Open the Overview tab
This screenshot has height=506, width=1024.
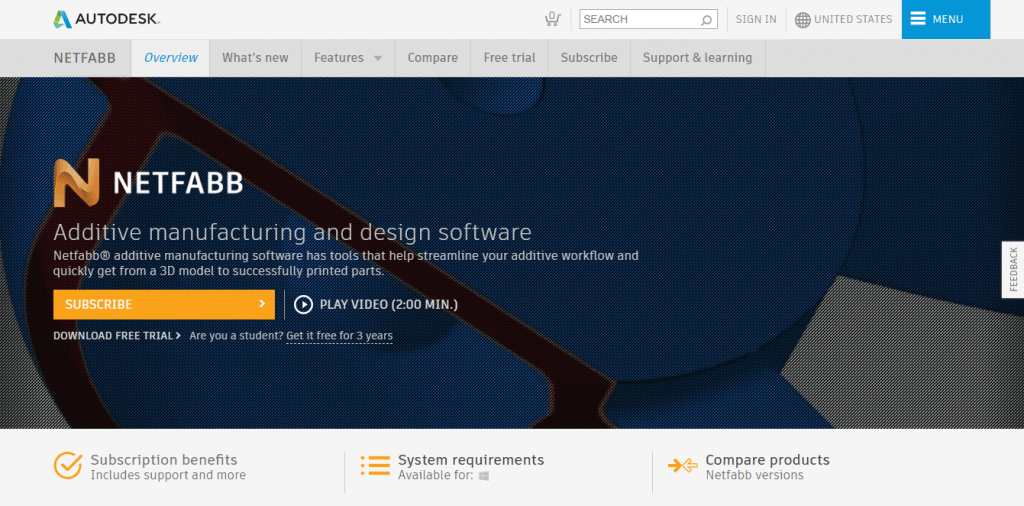click(x=170, y=58)
